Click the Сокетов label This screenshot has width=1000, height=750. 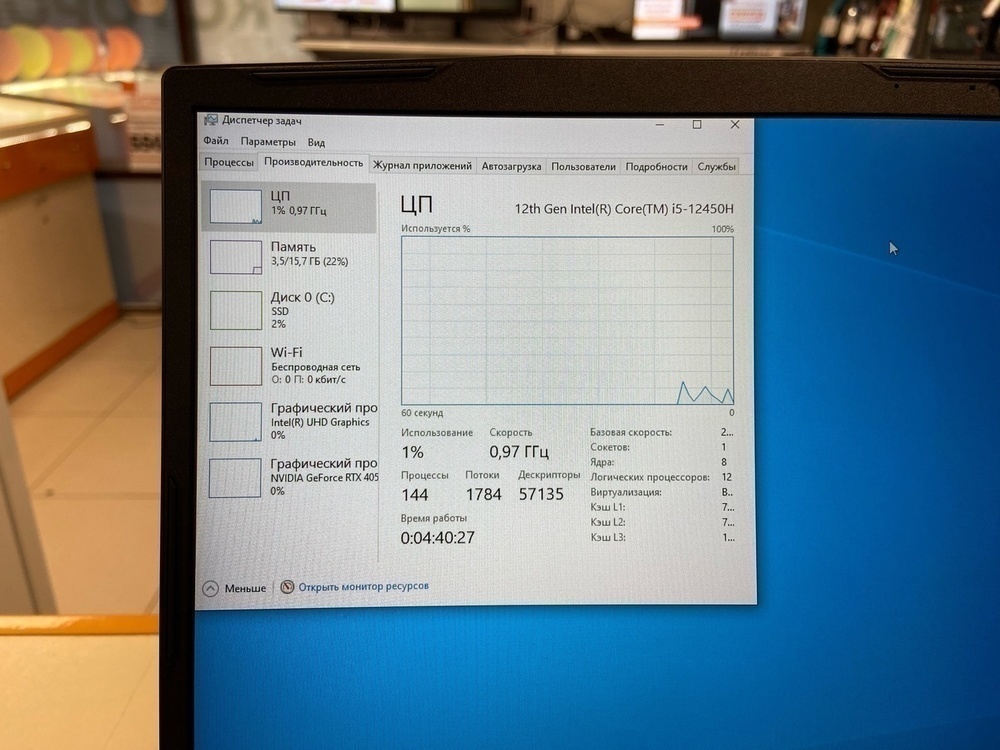coord(610,447)
